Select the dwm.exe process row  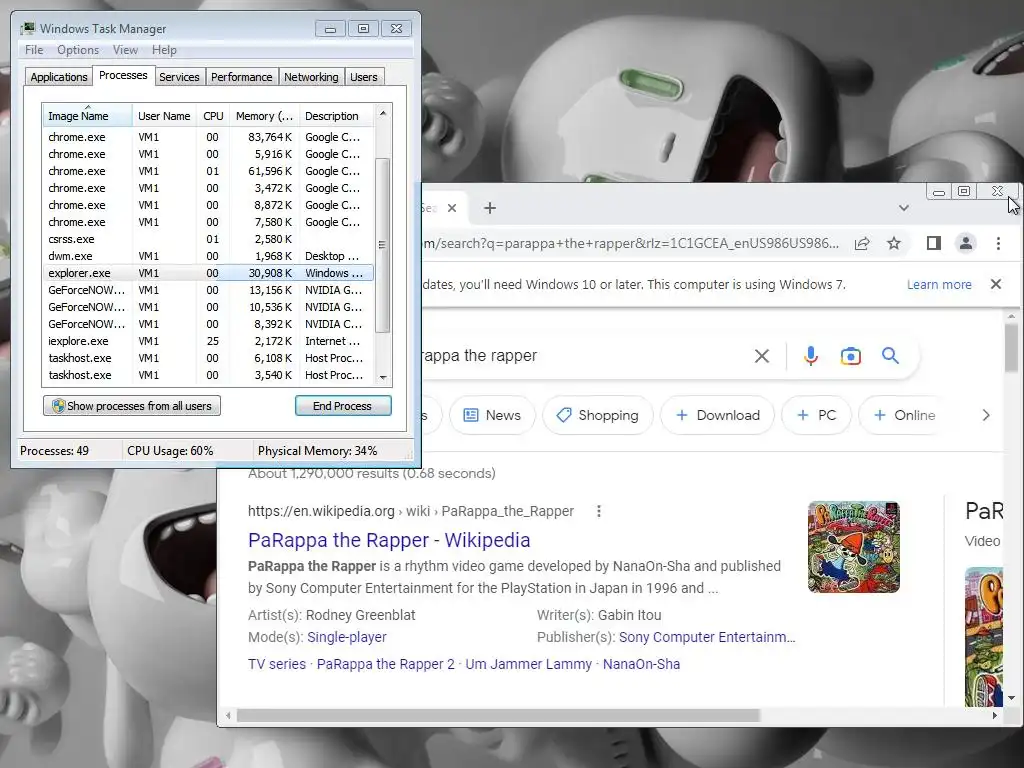click(x=208, y=256)
